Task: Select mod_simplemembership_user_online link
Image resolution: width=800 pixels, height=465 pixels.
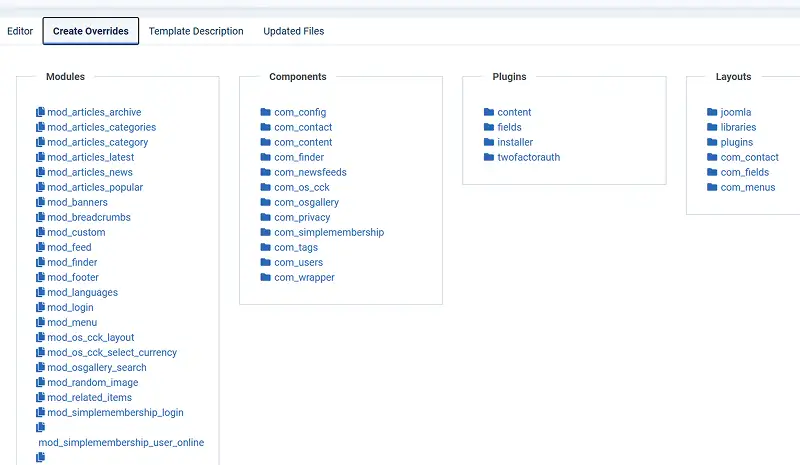Action: [x=121, y=443]
